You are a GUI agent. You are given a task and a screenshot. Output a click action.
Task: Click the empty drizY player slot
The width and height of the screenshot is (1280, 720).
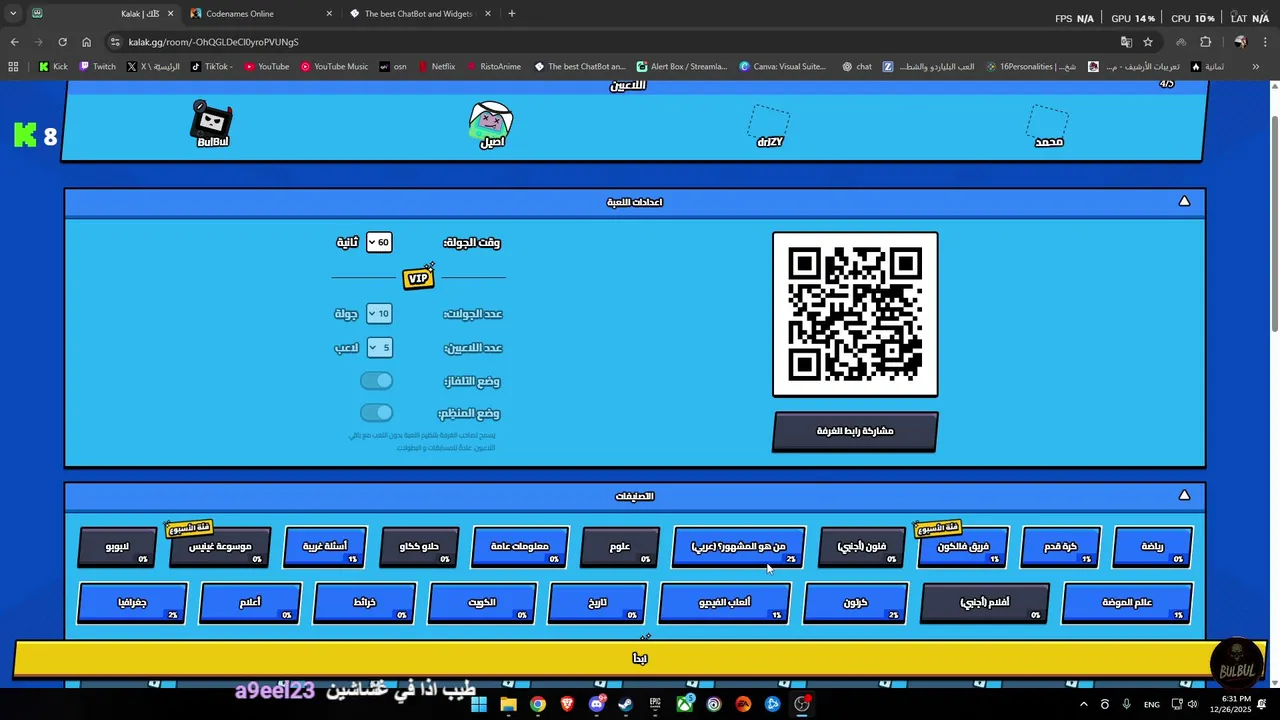tap(770, 124)
